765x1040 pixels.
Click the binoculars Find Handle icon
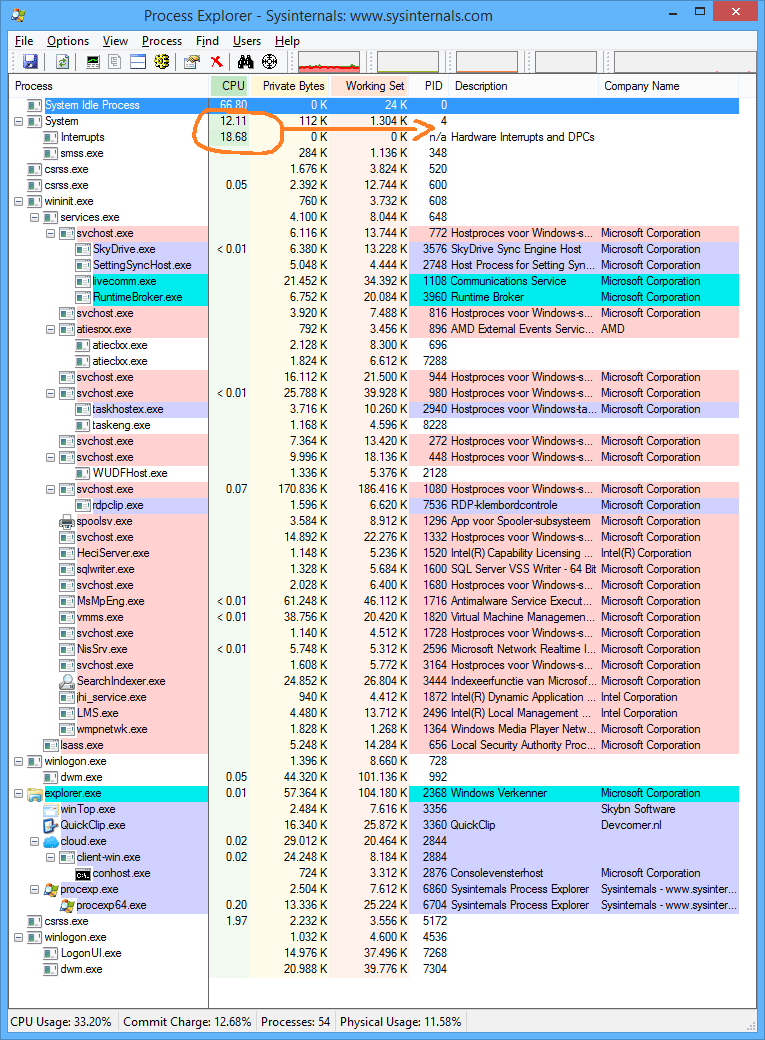coord(246,62)
